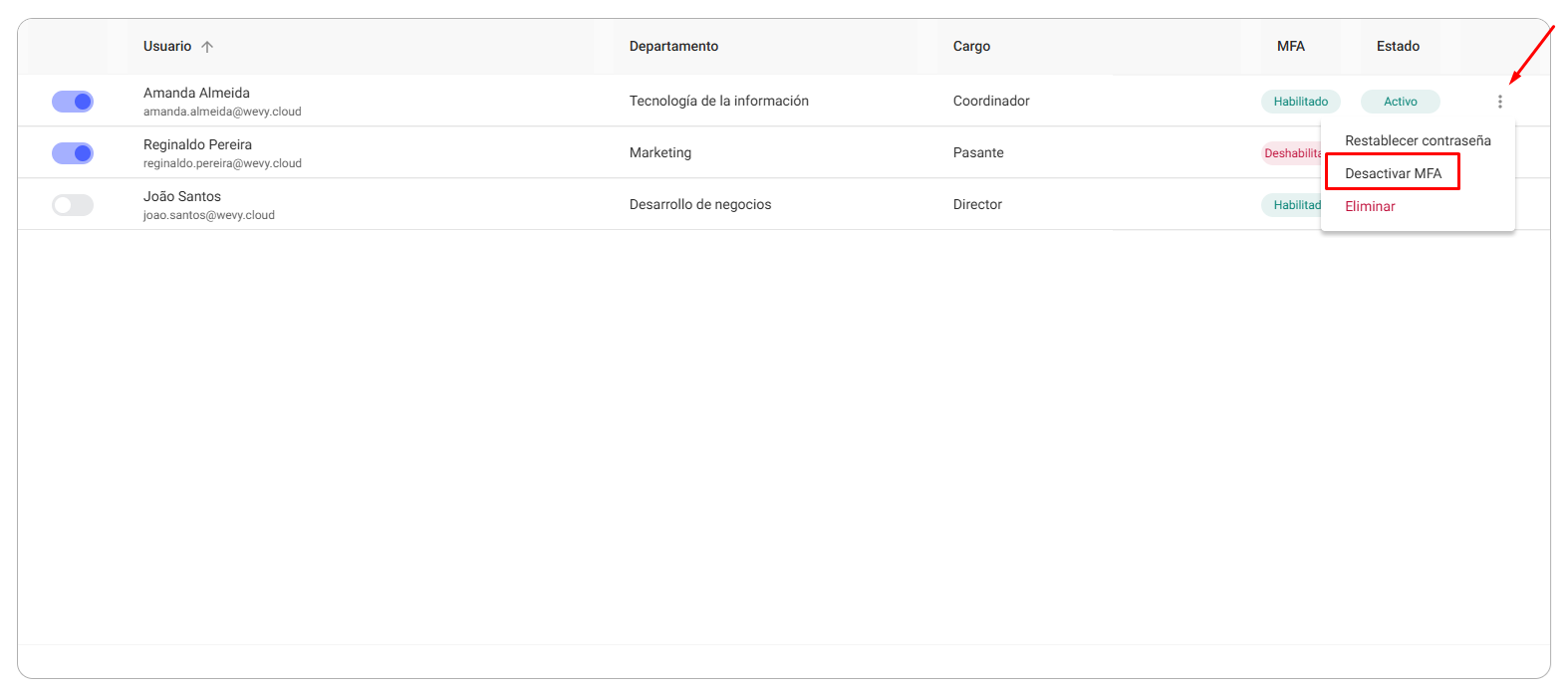Click the email joao.santos@wevy.cloud
The width and height of the screenshot is (1568, 694).
coord(209,215)
